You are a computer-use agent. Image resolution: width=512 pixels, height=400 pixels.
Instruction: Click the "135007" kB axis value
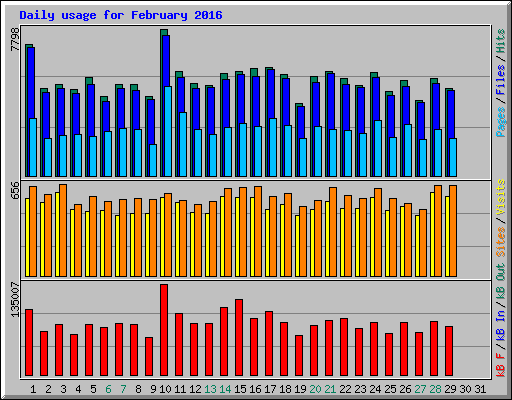(x=15, y=299)
